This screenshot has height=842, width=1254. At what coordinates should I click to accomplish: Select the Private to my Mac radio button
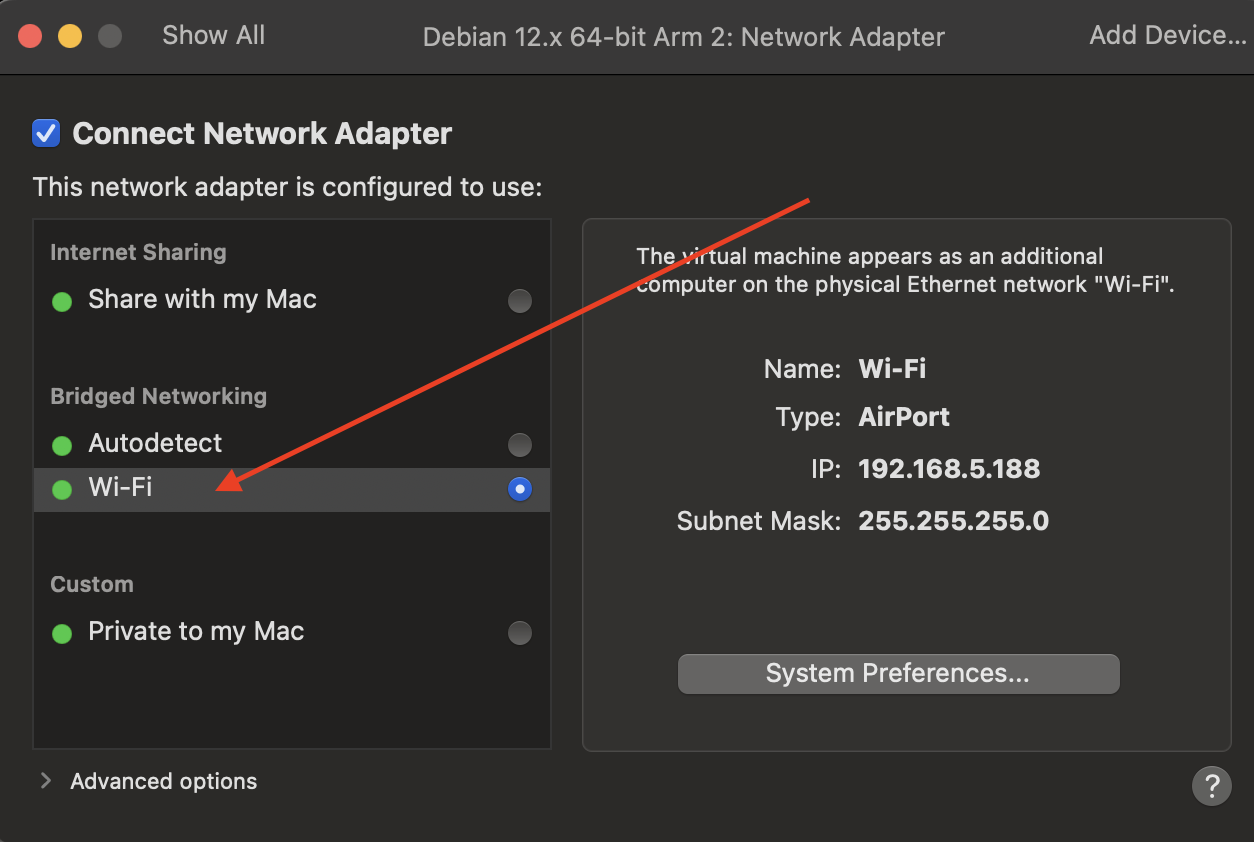coord(519,632)
